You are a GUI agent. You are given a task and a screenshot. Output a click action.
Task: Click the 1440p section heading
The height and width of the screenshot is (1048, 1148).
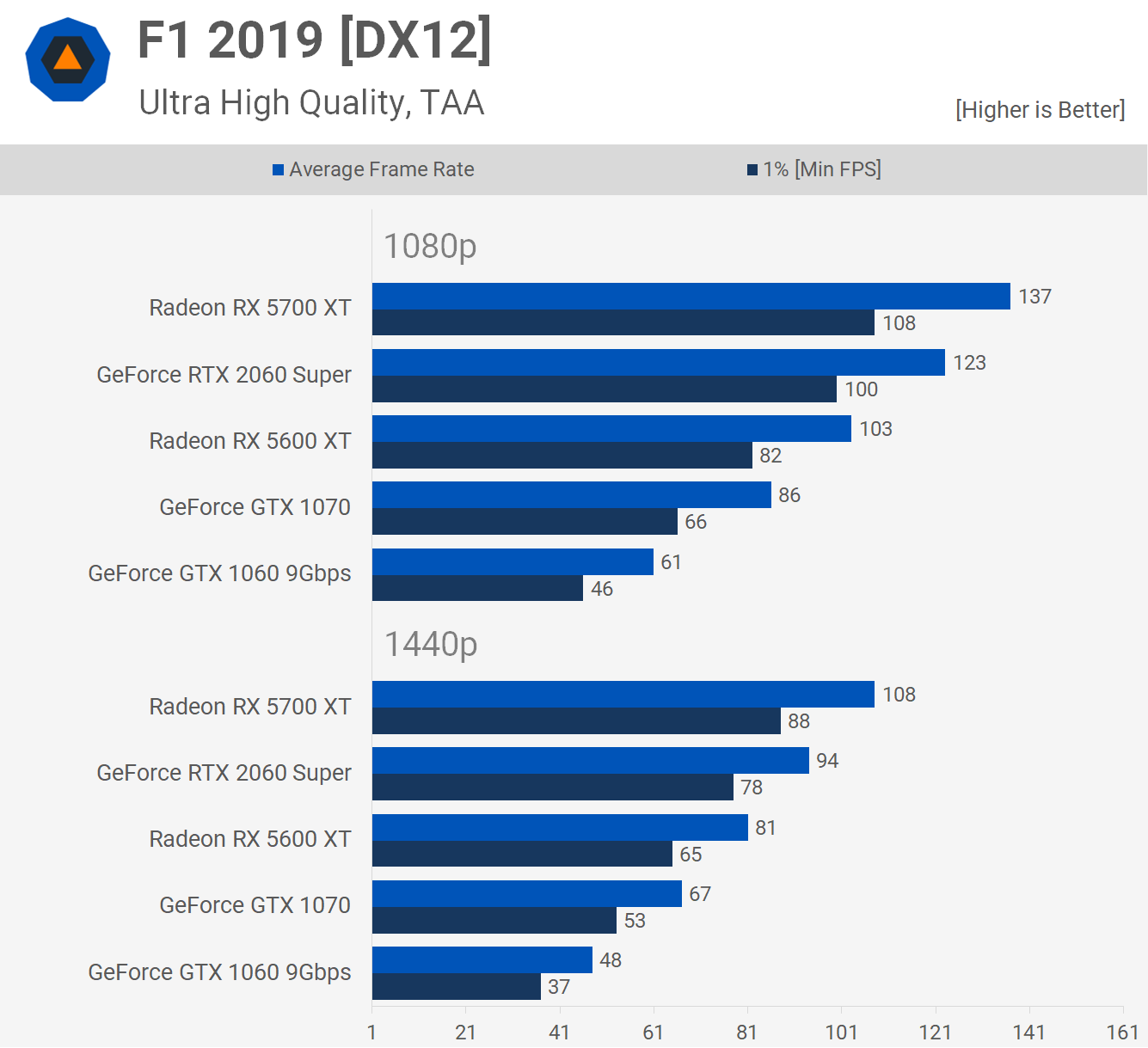point(431,644)
